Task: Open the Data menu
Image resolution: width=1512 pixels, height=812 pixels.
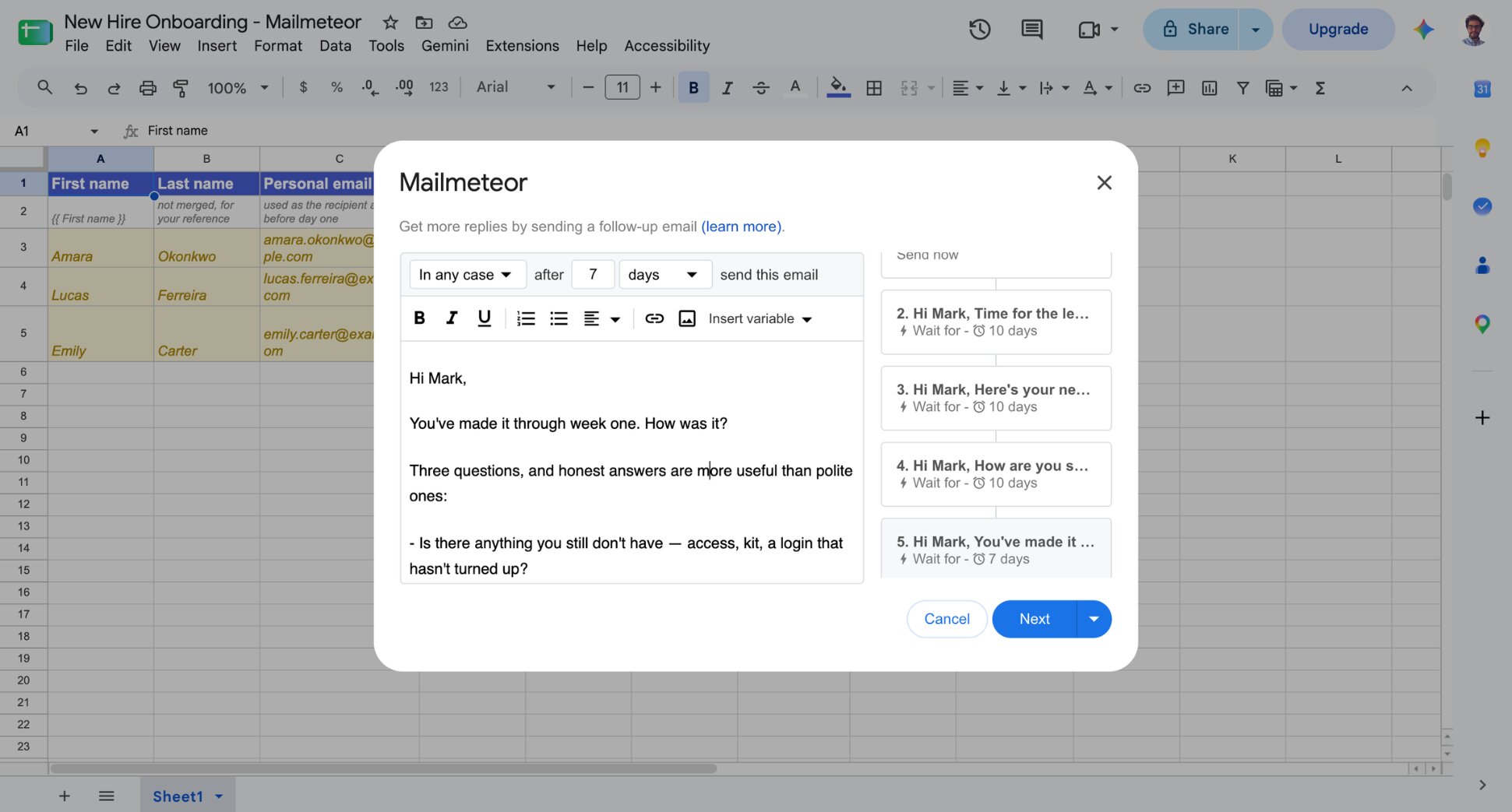Action: point(335,46)
